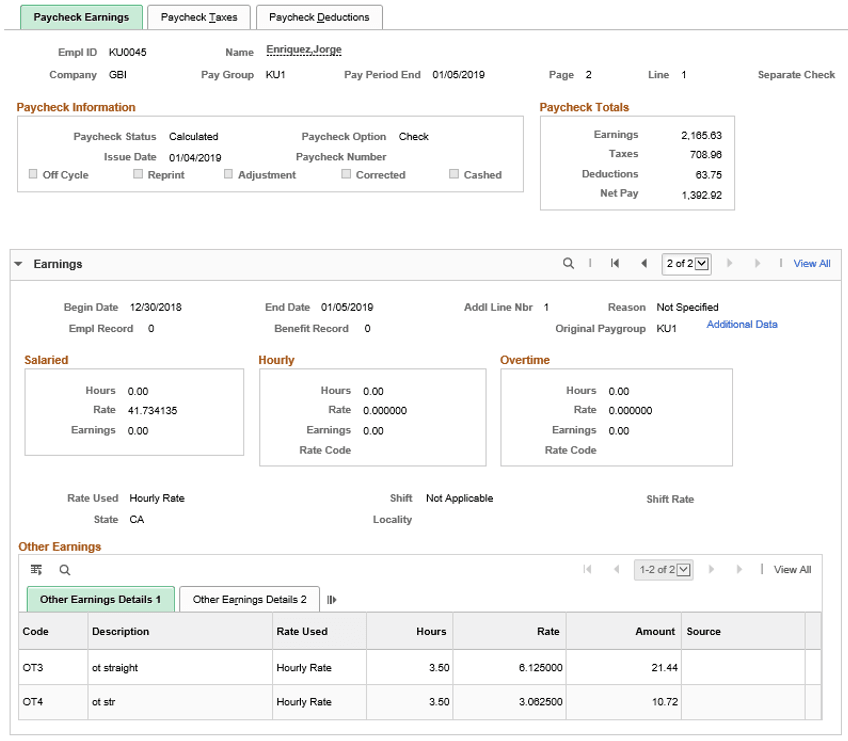Collapse the Earnings section
Viewport: 848px width, 741px height.
pyautogui.click(x=18, y=263)
